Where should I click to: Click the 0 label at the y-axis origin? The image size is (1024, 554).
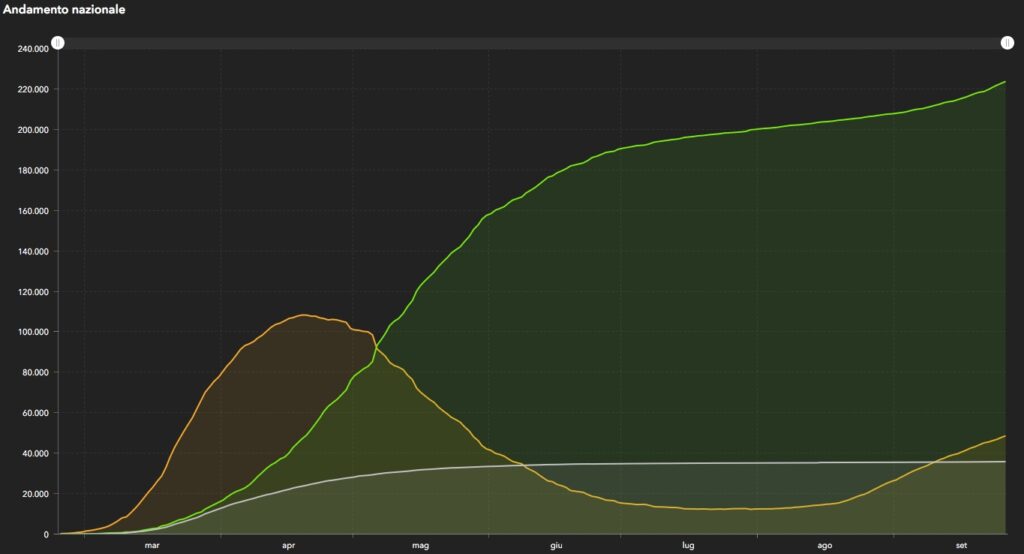(46, 534)
